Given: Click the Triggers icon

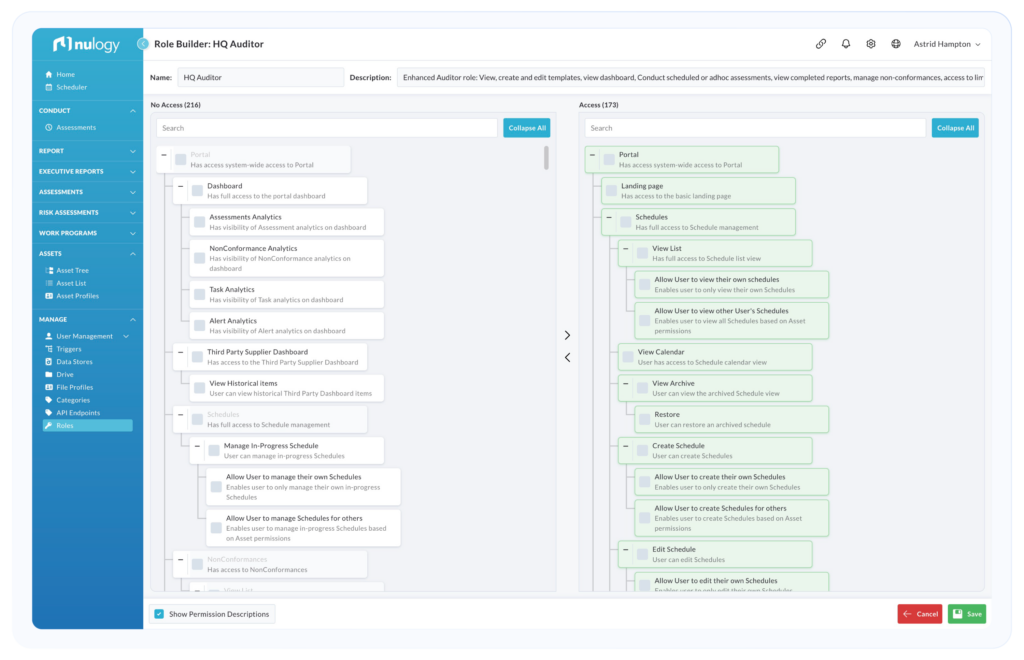Looking at the screenshot, I should coord(48,349).
